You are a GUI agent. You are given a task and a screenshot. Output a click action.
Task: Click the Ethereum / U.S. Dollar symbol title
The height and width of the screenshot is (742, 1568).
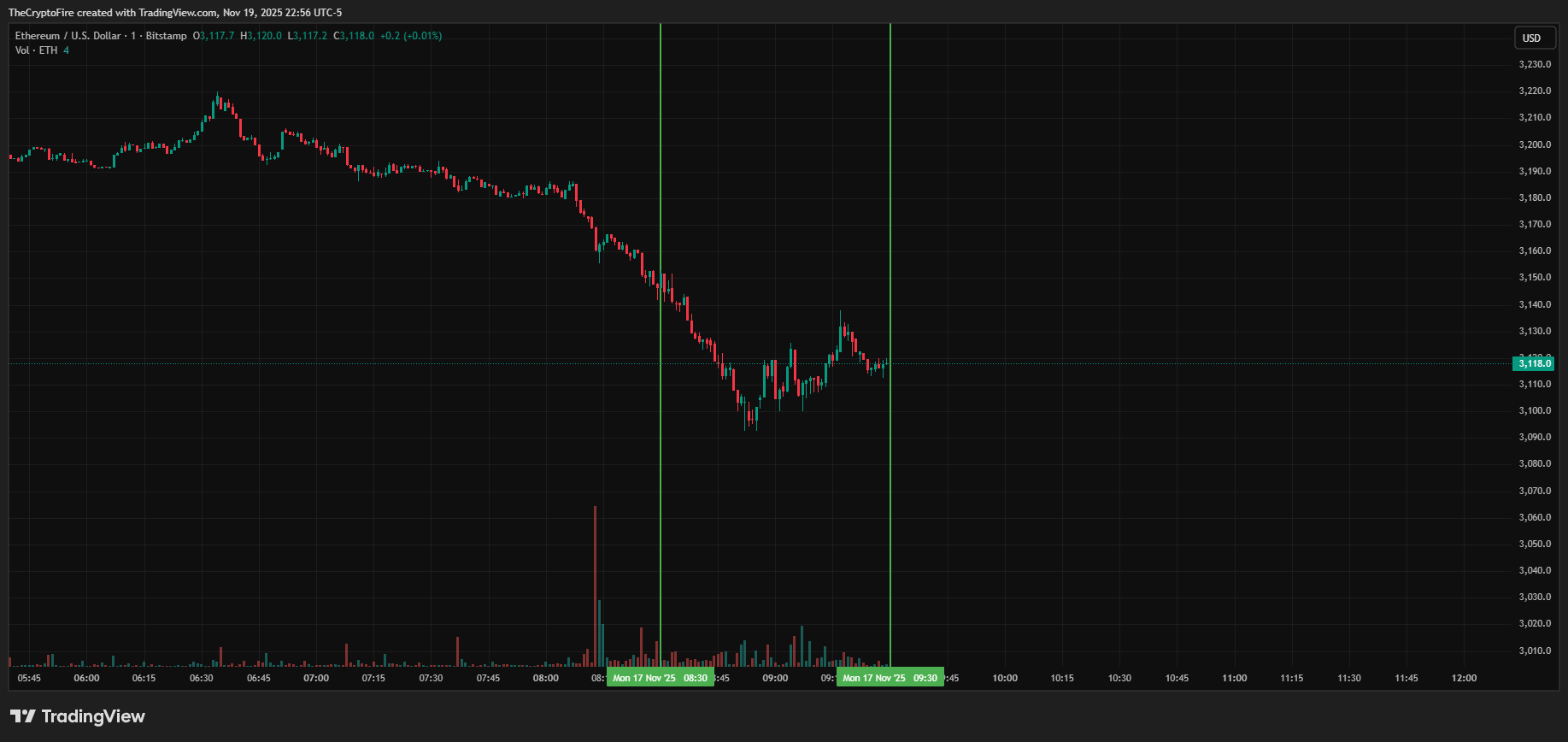(x=68, y=36)
